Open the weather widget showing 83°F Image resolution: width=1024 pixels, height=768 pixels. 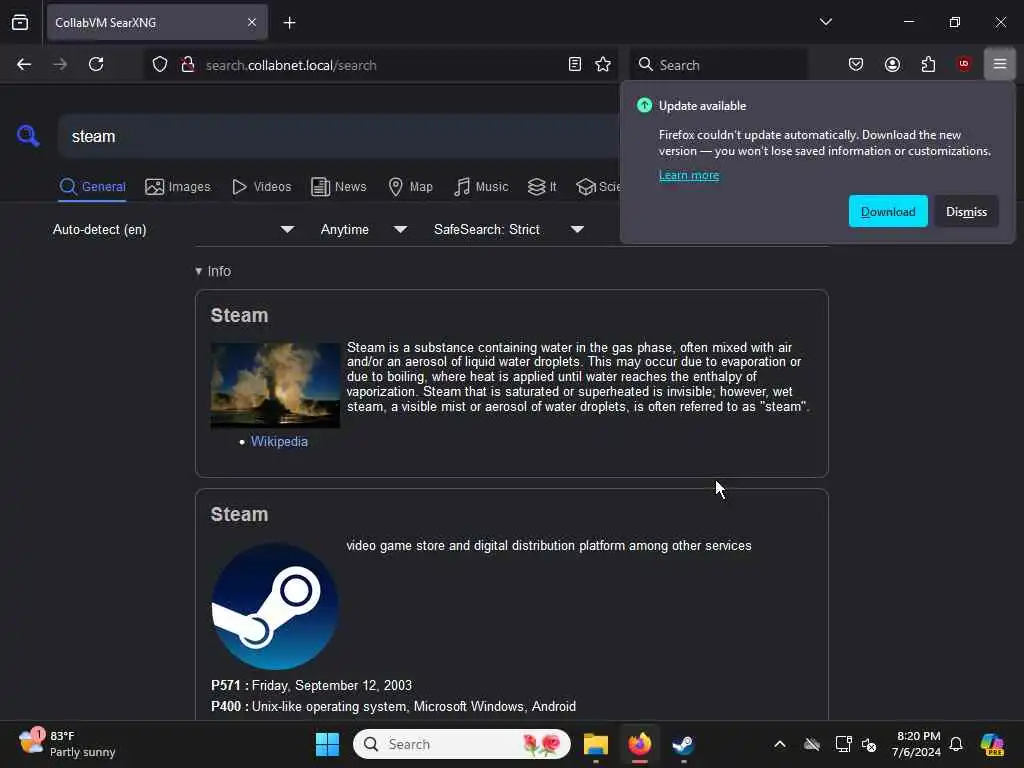[x=67, y=744]
